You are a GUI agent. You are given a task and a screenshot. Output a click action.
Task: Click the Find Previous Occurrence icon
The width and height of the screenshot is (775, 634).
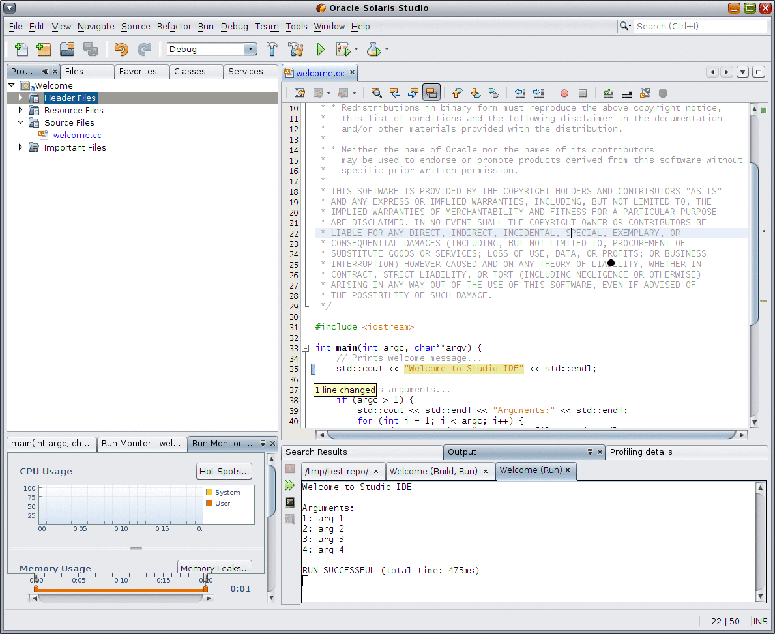coord(394,93)
